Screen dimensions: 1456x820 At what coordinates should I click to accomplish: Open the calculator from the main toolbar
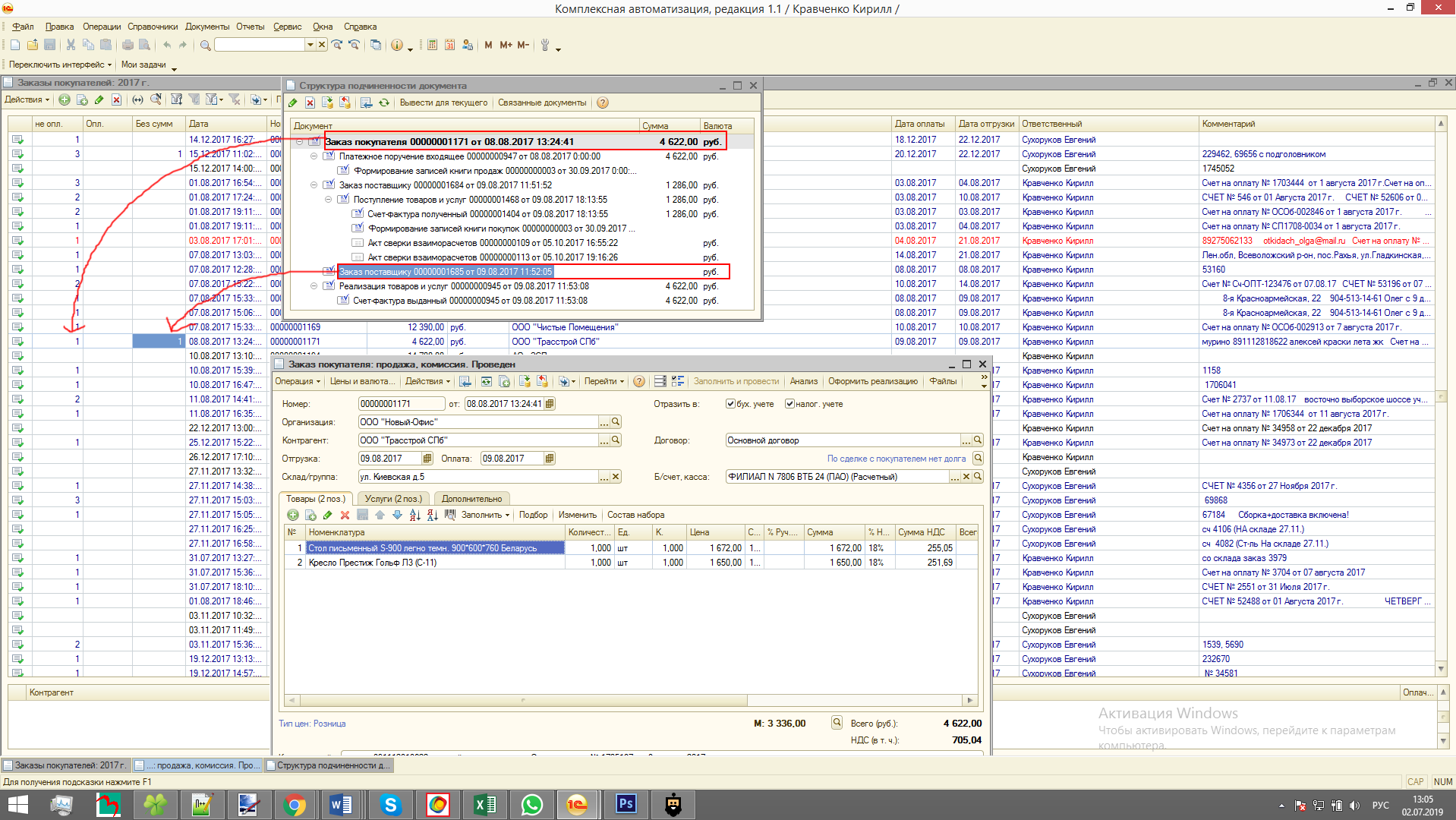tap(432, 46)
